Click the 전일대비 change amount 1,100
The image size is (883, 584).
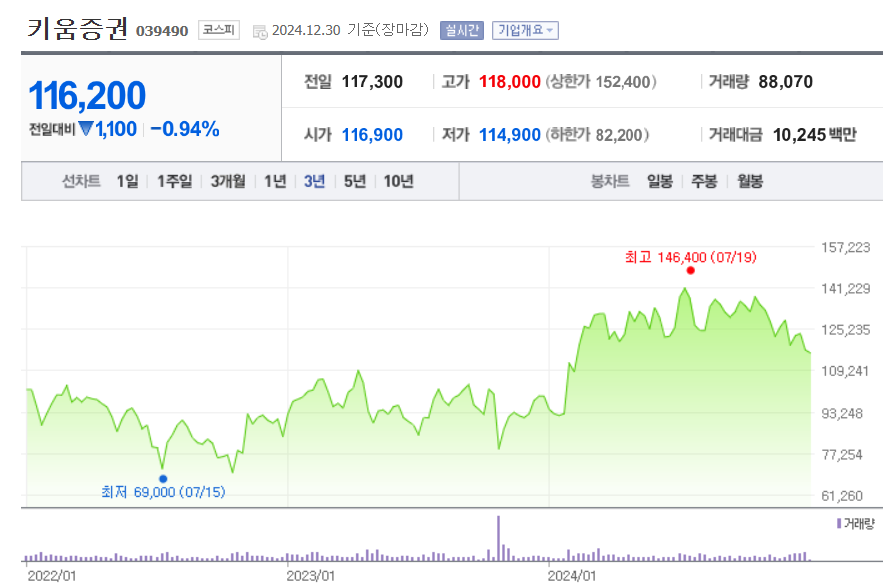pyautogui.click(x=116, y=129)
